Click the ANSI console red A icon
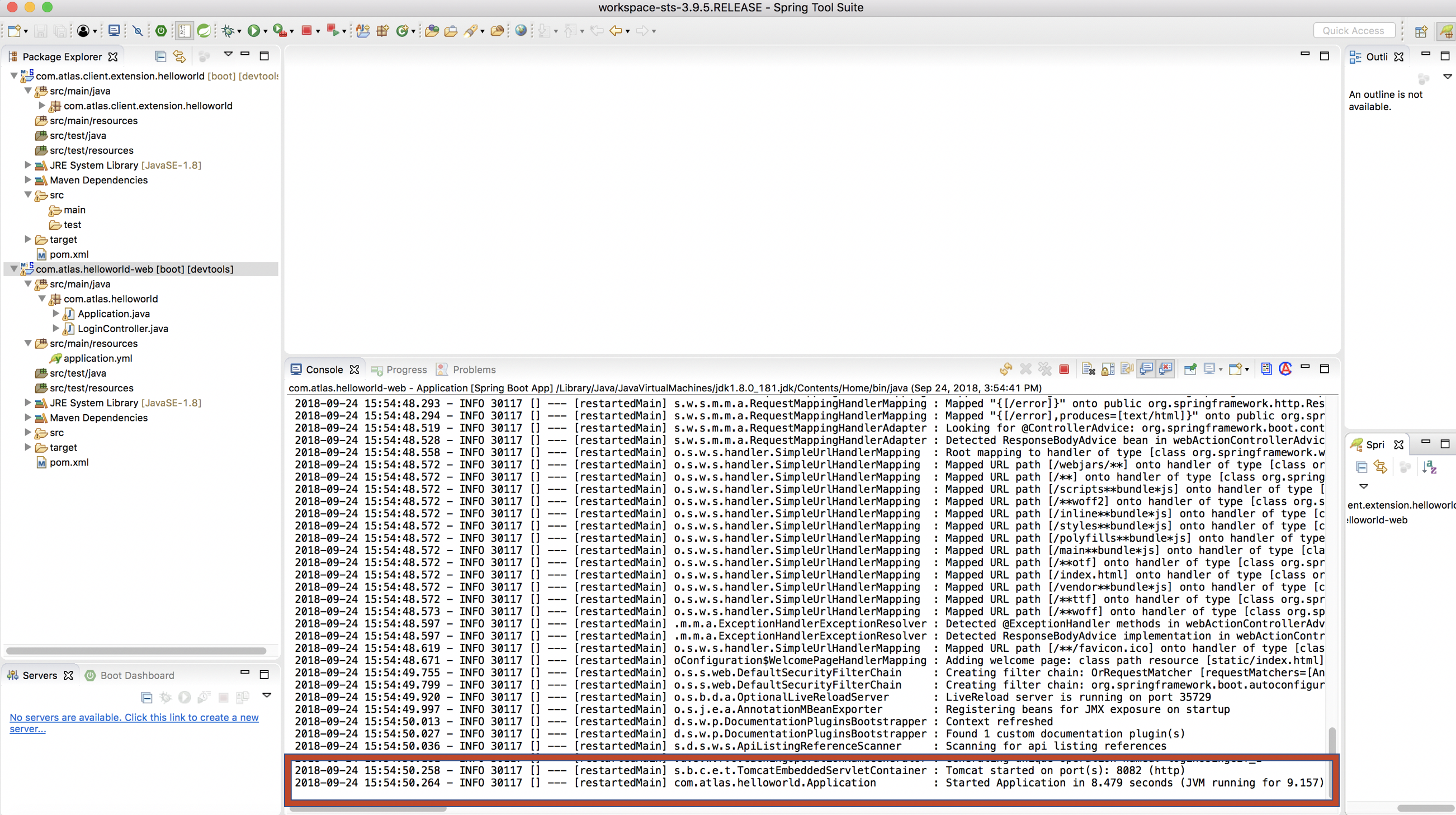This screenshot has width=1456, height=815. pyautogui.click(x=1286, y=369)
